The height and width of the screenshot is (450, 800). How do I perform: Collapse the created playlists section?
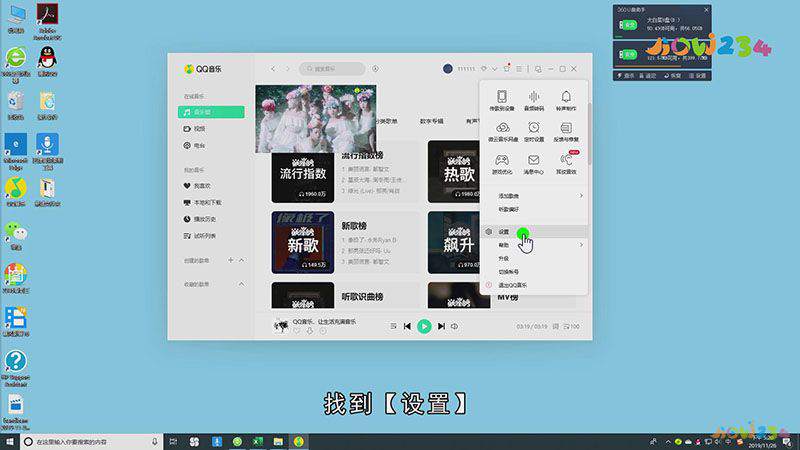[241, 260]
